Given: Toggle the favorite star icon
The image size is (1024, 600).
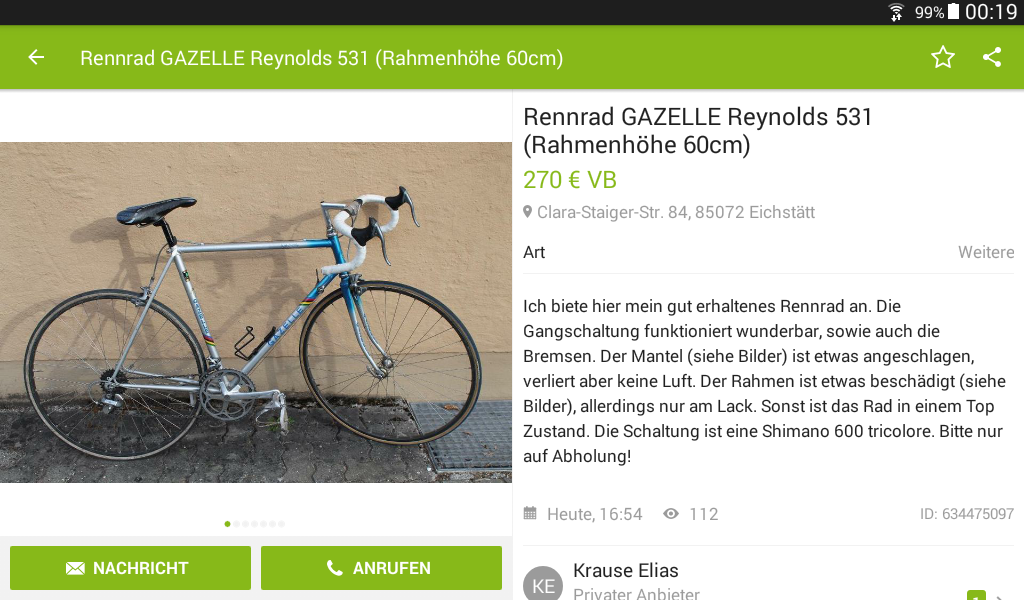Looking at the screenshot, I should (942, 57).
